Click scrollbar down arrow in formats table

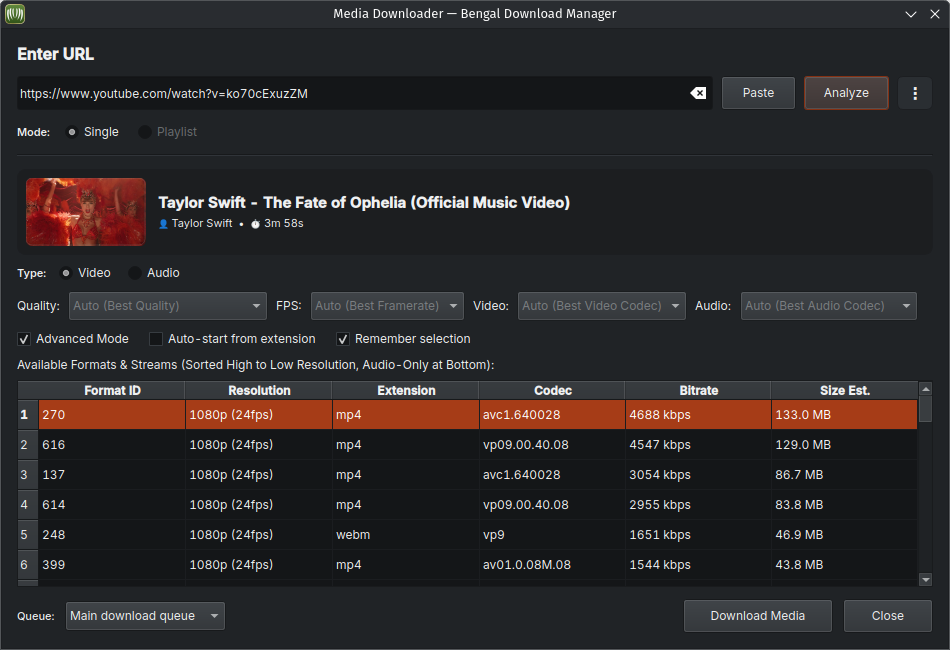[925, 580]
